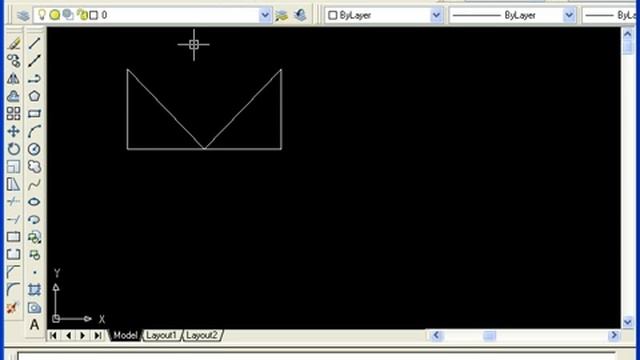Select the Extend tool
The image size is (640, 360).
13,219
